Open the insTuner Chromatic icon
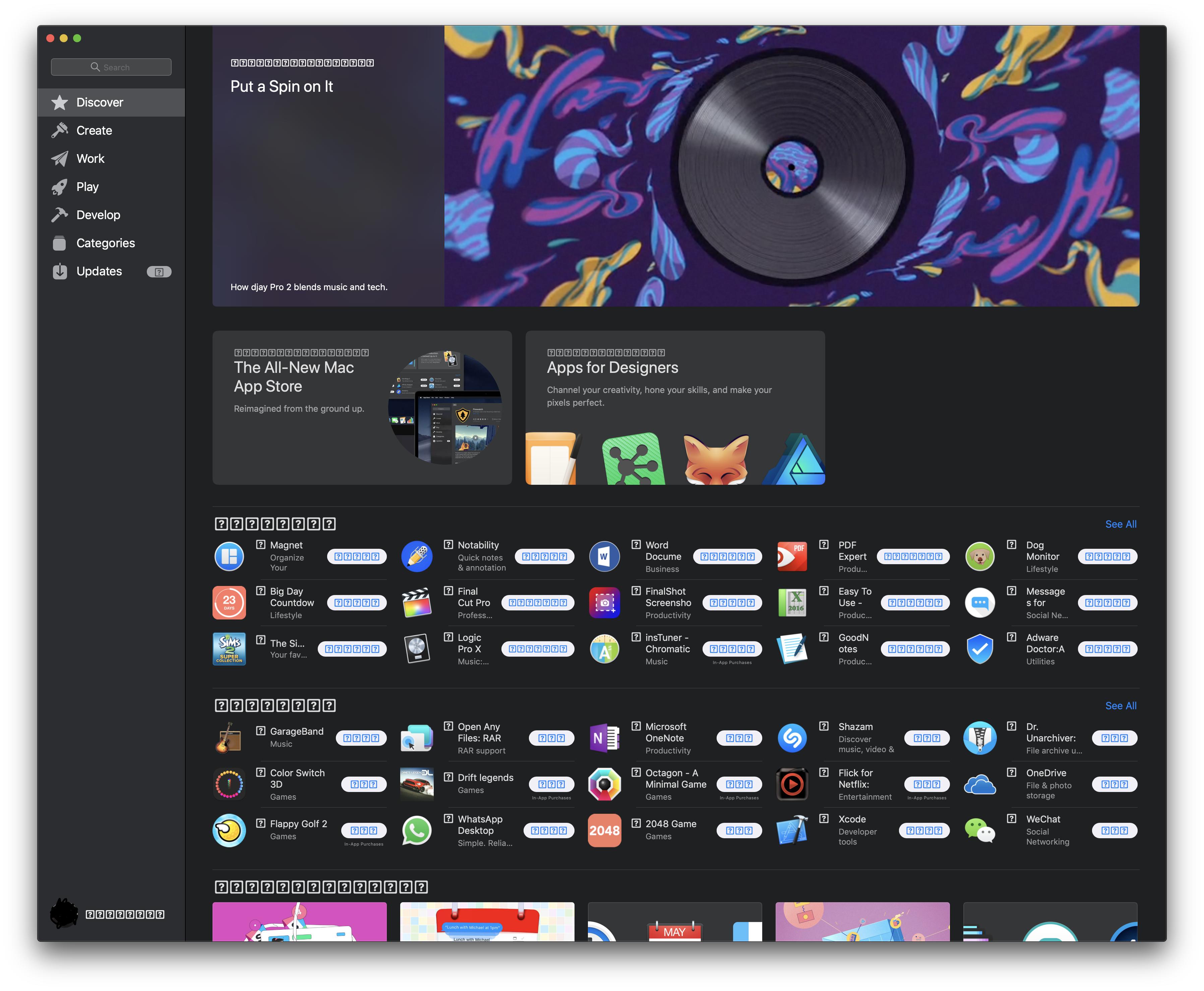The width and height of the screenshot is (1204, 991). [604, 649]
